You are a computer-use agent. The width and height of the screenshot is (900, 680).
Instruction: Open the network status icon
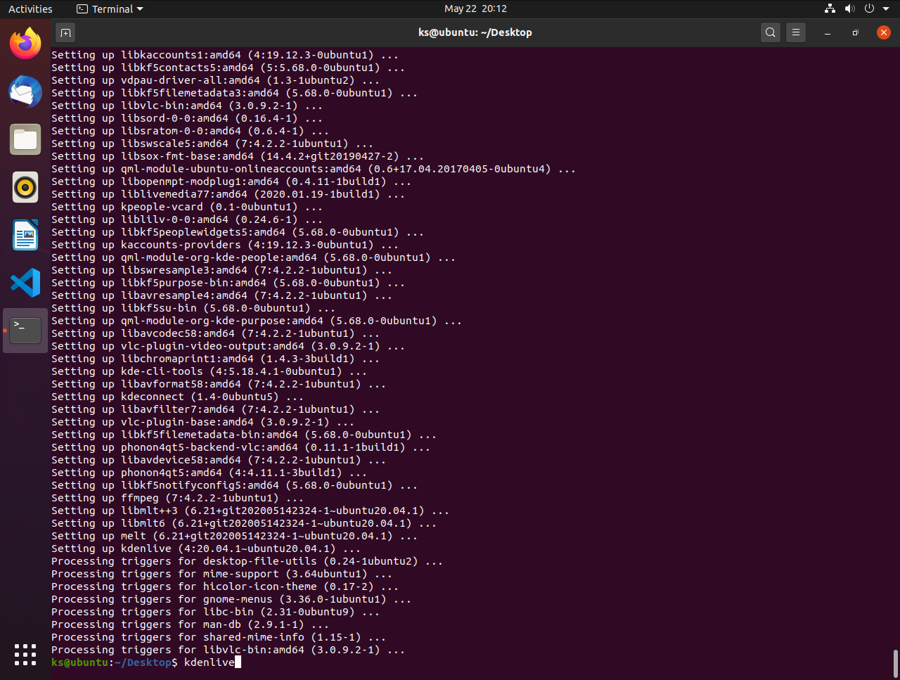click(830, 9)
